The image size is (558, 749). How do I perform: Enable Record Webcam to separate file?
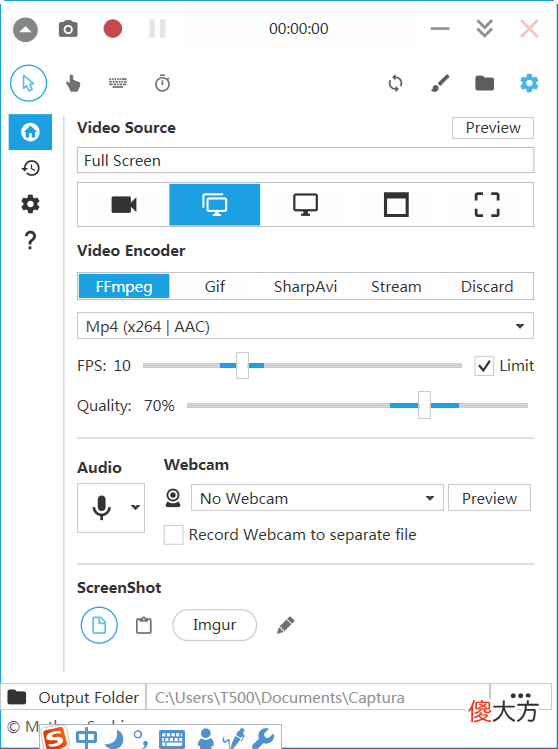pos(173,535)
